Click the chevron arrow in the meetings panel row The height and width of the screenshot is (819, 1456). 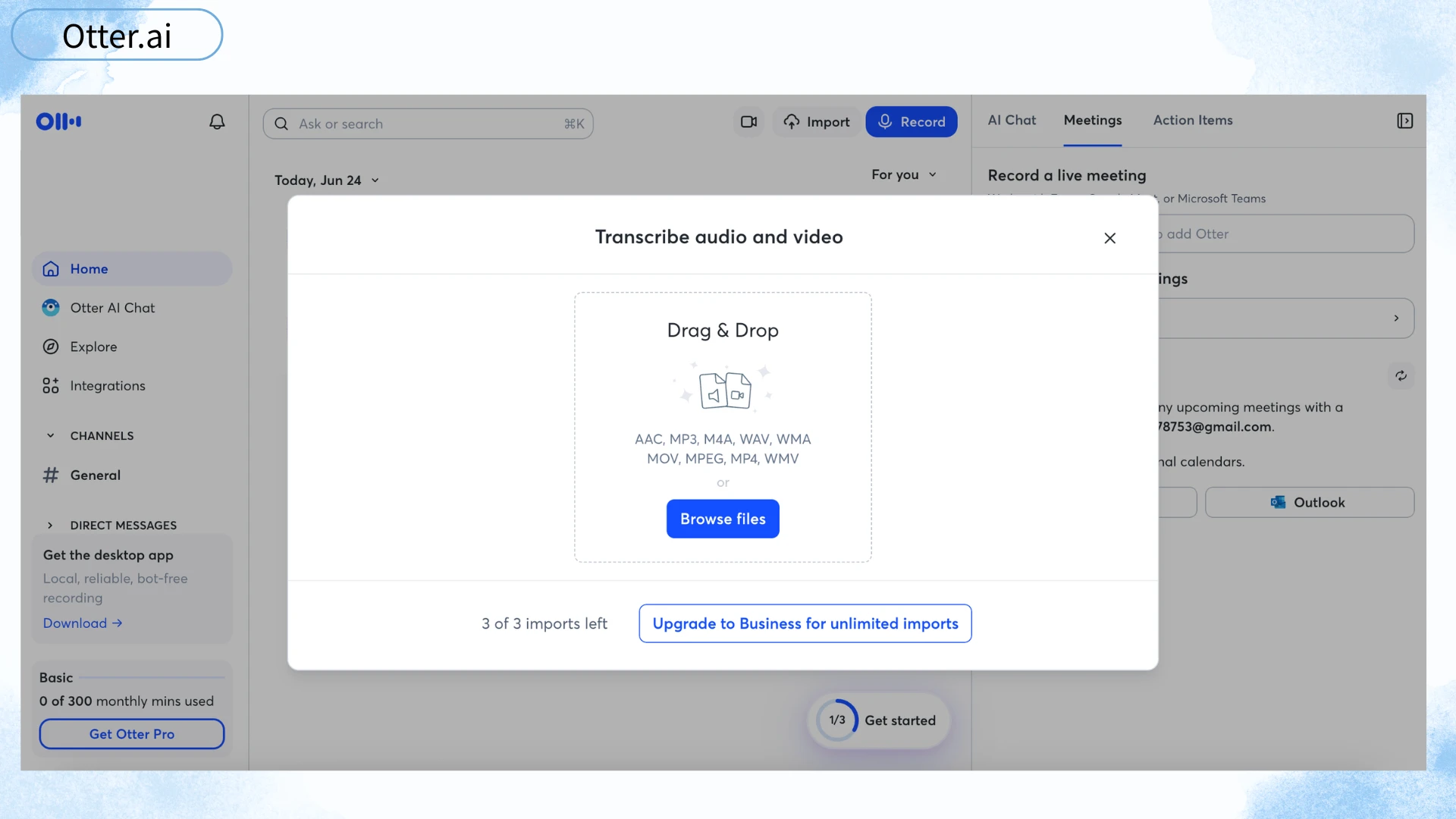(x=1396, y=318)
